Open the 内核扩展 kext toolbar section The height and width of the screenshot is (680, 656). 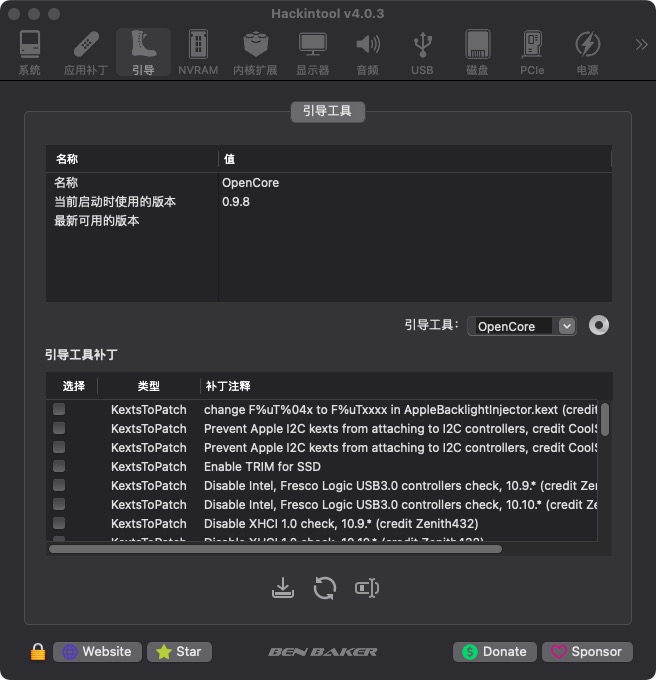[255, 52]
